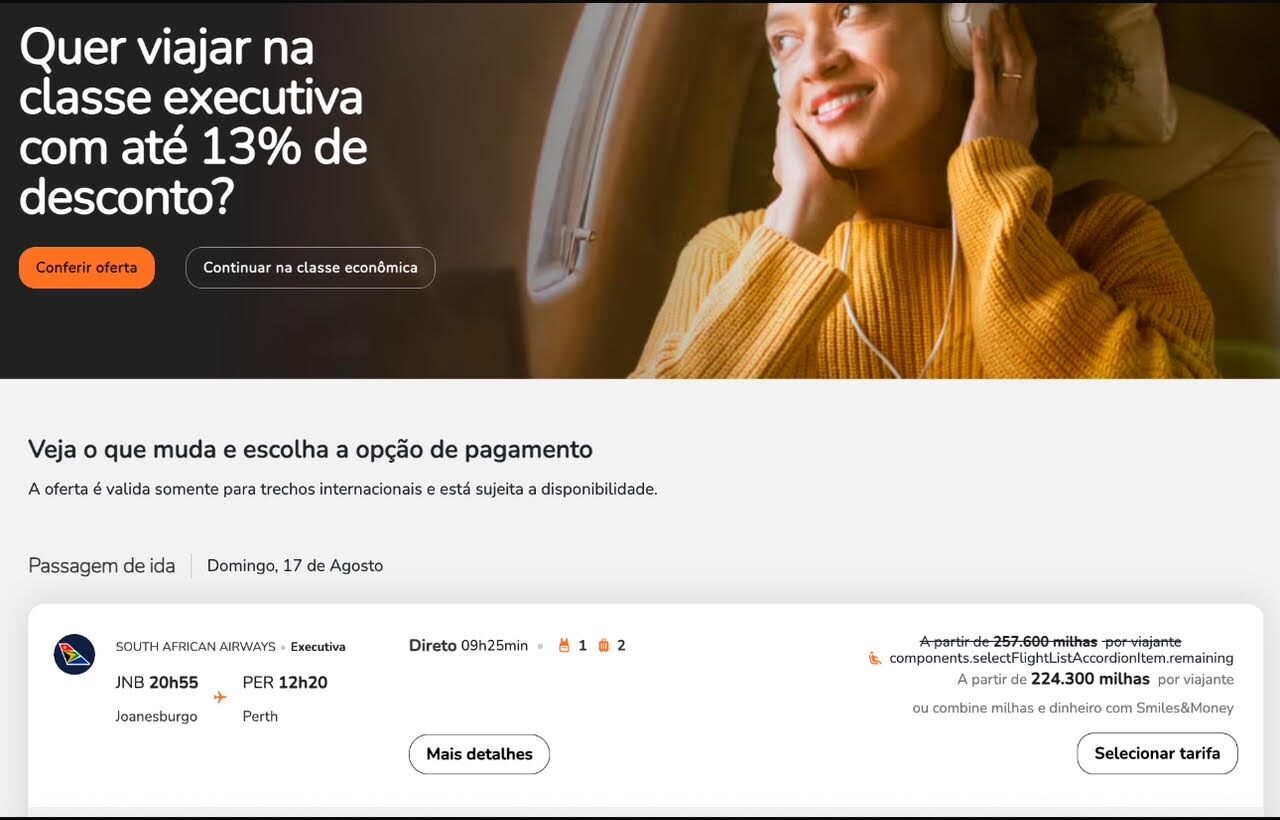
Task: Click the Conferir oferta button
Action: (87, 268)
